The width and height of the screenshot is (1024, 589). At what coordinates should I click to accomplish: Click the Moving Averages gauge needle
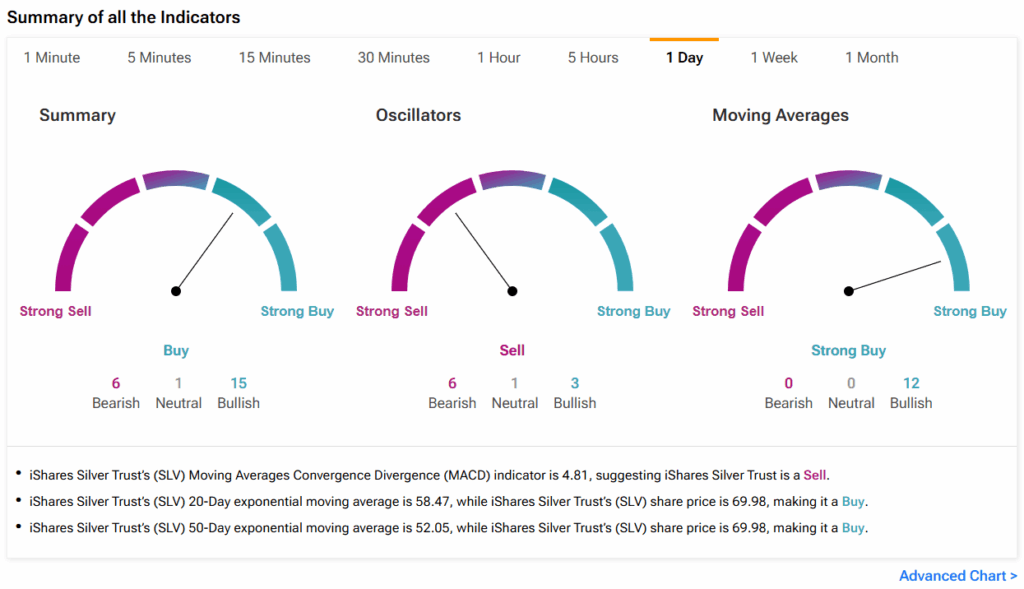click(x=895, y=276)
